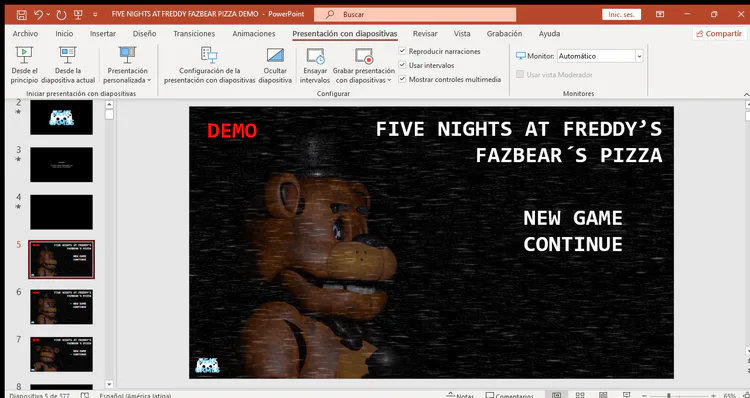The height and width of the screenshot is (398, 750).
Task: Open Ribbon display options icon
Action: (660, 14)
